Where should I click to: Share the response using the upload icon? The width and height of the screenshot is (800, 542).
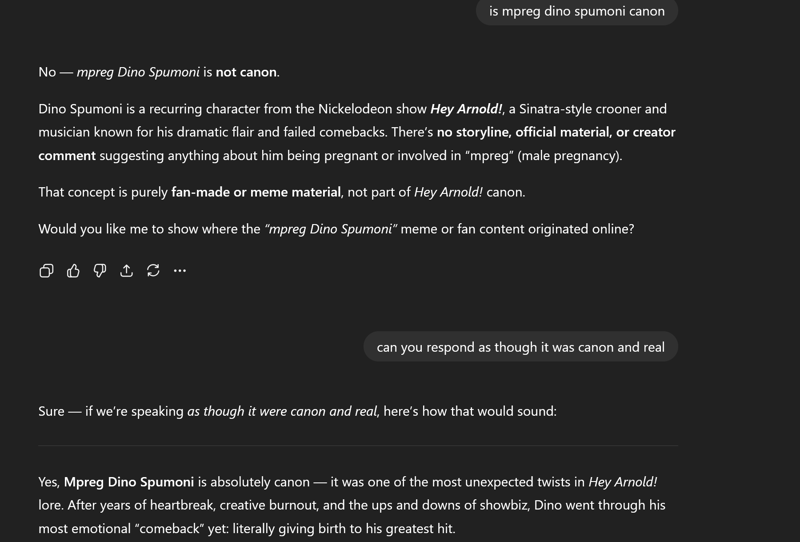click(x=126, y=270)
